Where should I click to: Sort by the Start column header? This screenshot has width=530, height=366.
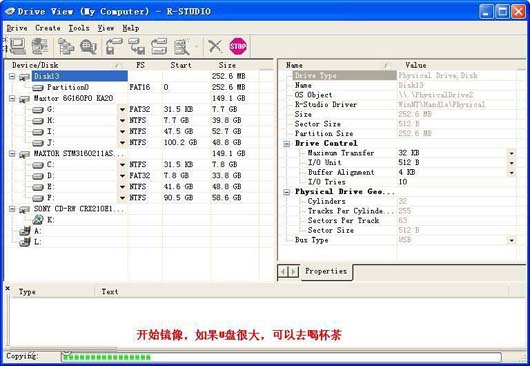pyautogui.click(x=186, y=65)
